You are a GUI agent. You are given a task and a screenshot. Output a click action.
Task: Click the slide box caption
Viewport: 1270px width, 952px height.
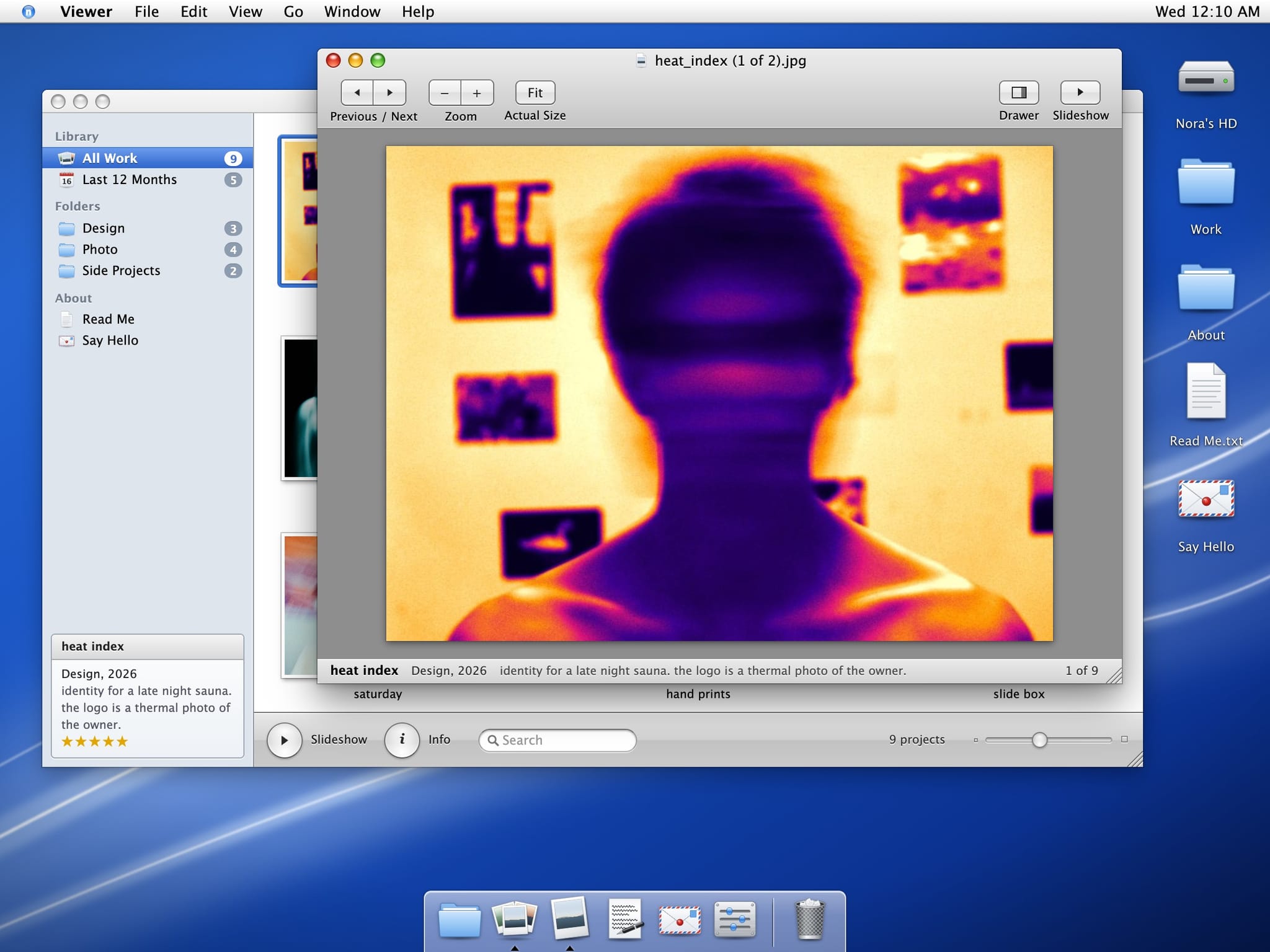point(1019,694)
